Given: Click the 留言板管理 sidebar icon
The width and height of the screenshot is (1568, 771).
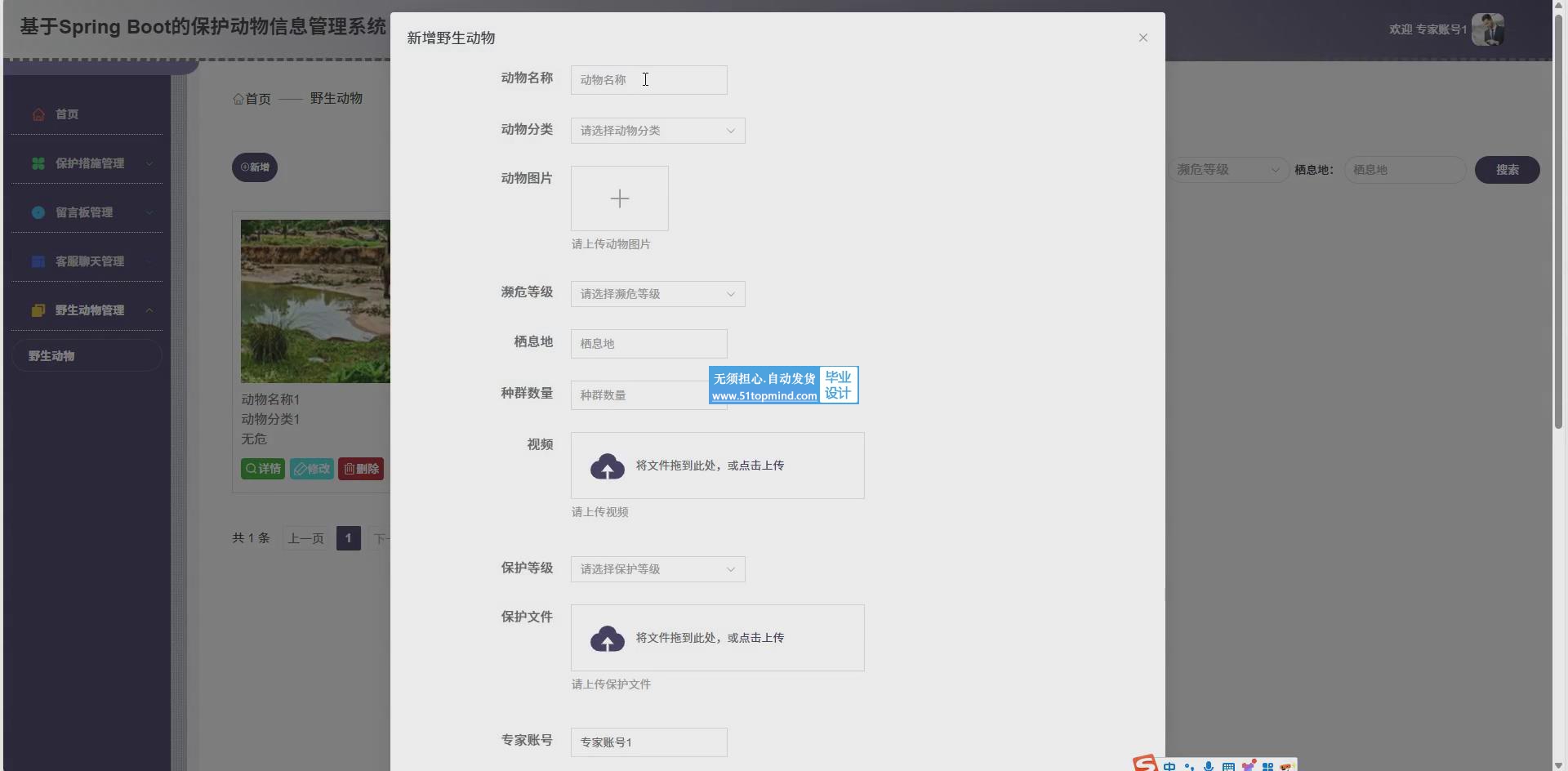Looking at the screenshot, I should point(38,212).
